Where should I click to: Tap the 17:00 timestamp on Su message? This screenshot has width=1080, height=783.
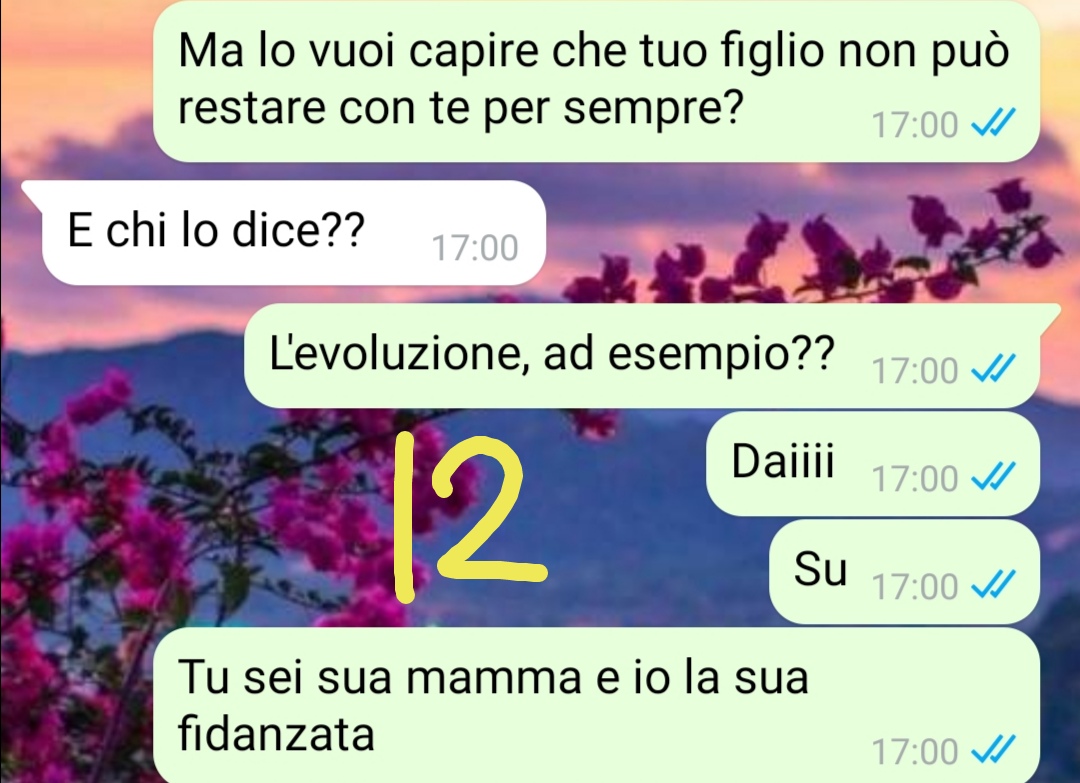coord(915,586)
